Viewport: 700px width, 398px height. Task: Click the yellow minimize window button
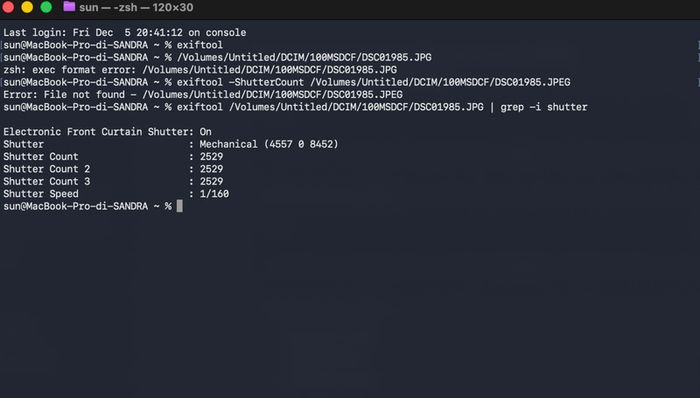[27, 7]
